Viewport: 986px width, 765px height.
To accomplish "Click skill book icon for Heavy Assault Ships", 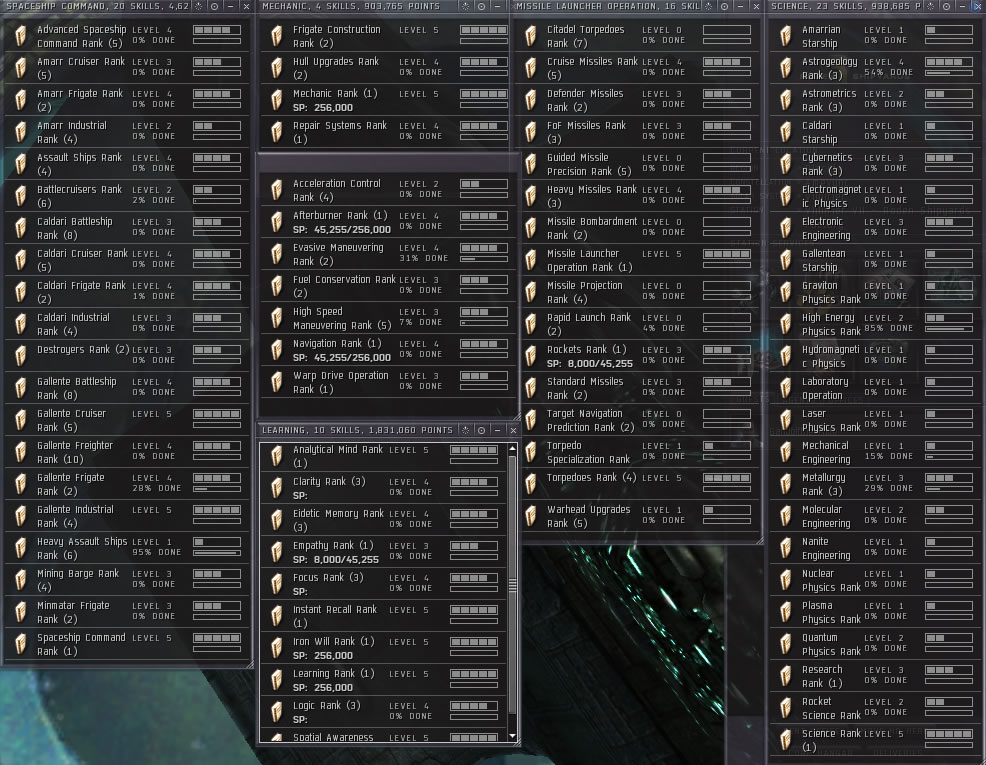I will pos(21,548).
